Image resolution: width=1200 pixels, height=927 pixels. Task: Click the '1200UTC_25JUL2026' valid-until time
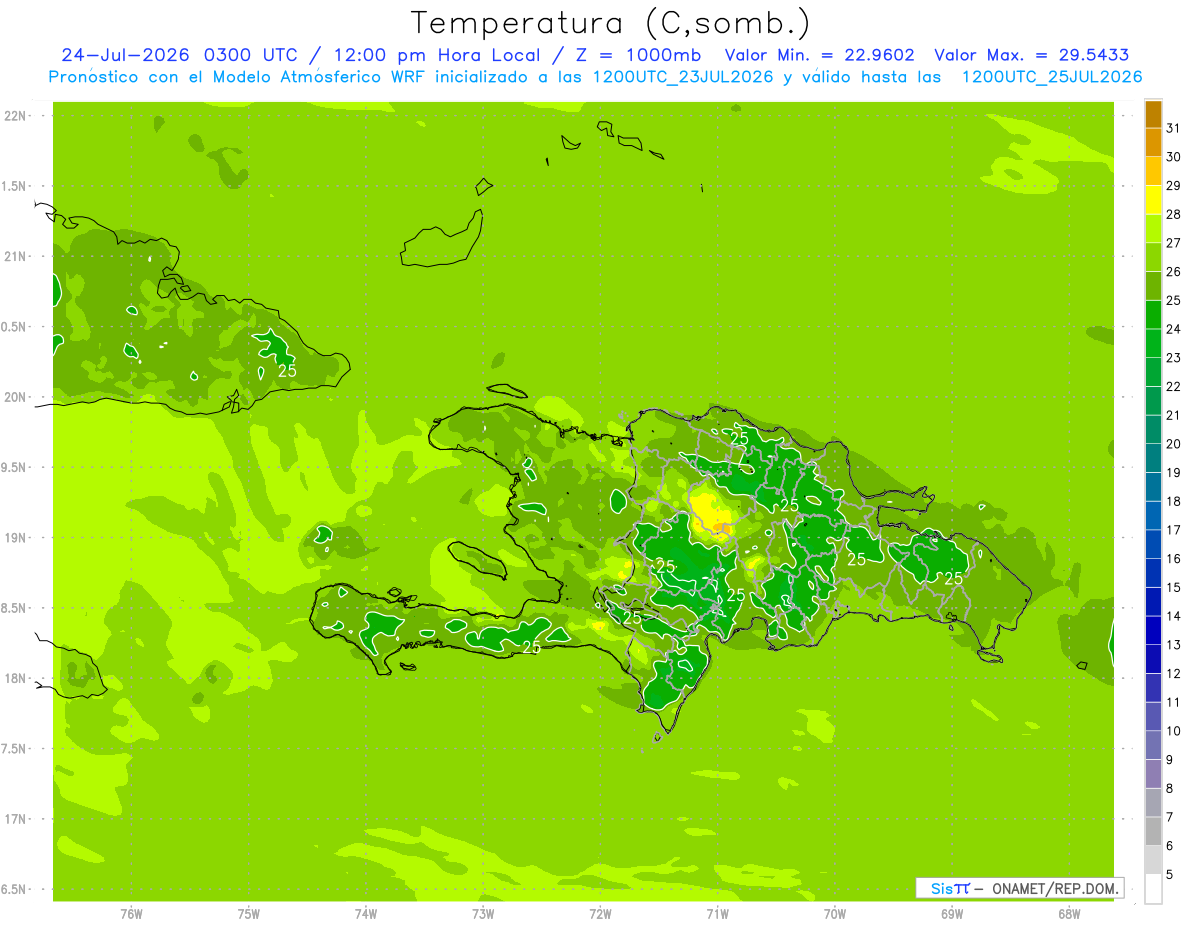(1052, 77)
